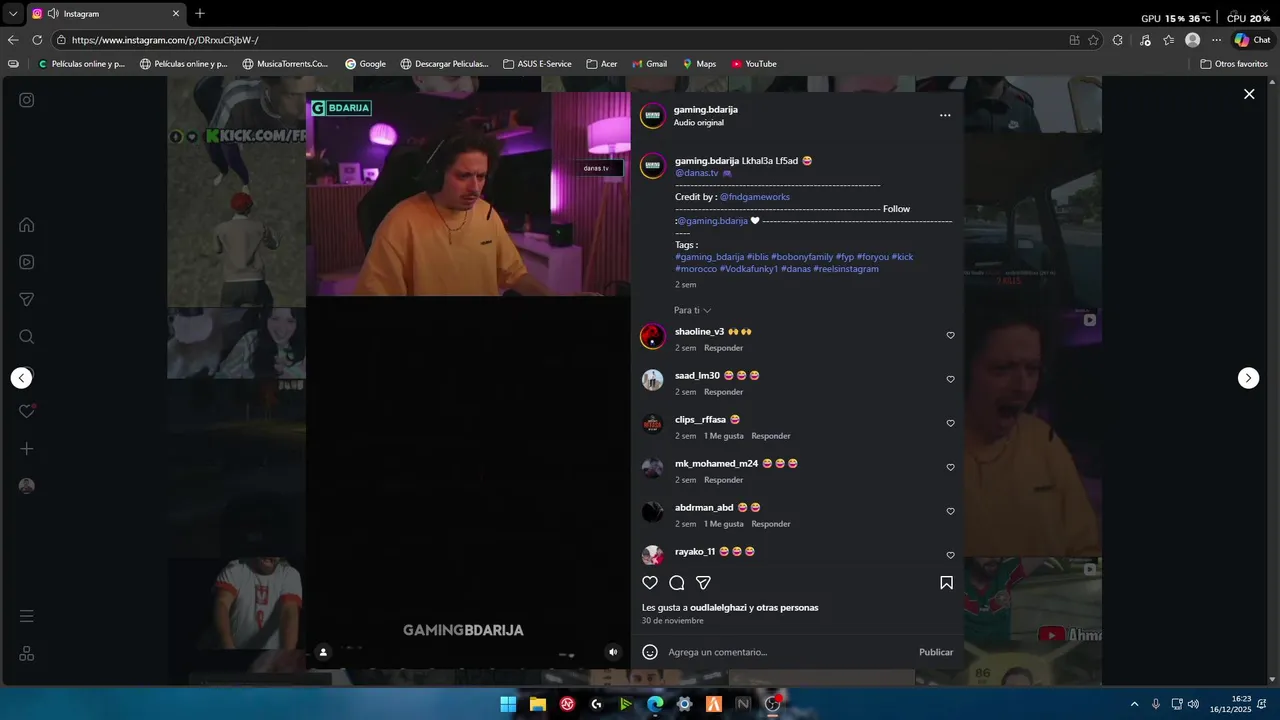The height and width of the screenshot is (720, 1280).
Task: Show hidden system tray icons chevron
Action: pyautogui.click(x=1134, y=704)
